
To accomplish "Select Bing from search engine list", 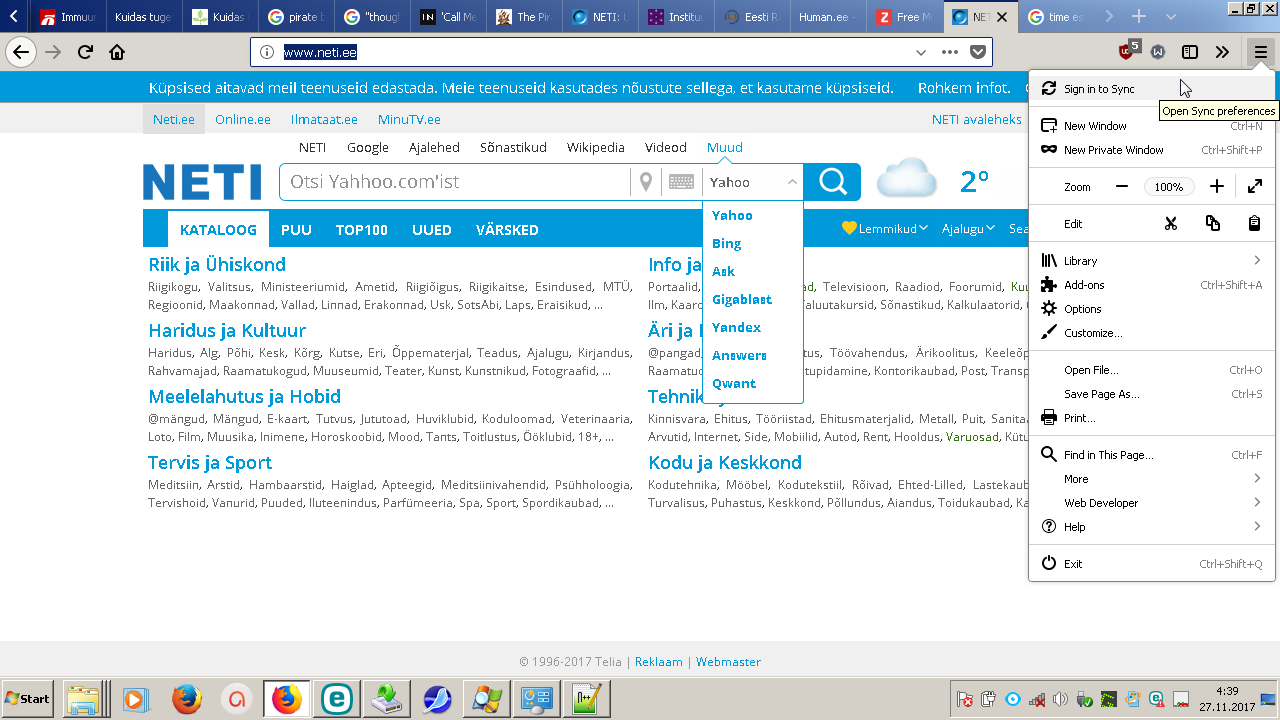I will [726, 244].
